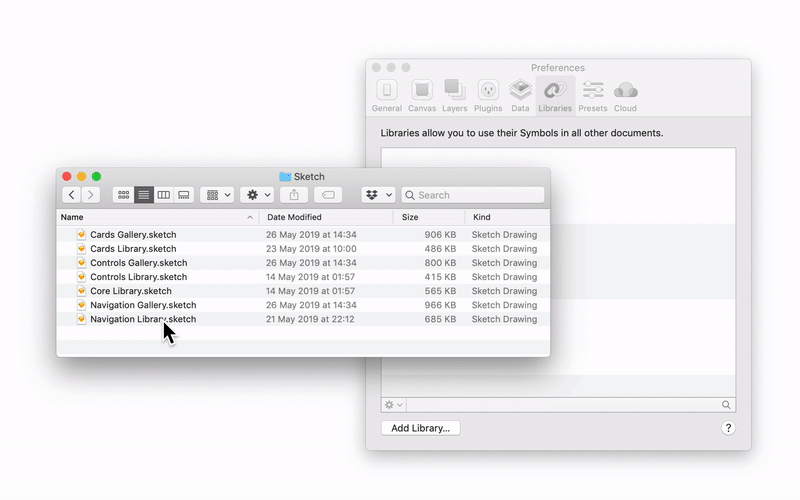Click the 906 KB size value
Viewport: 800px width, 500px height.
(440, 235)
